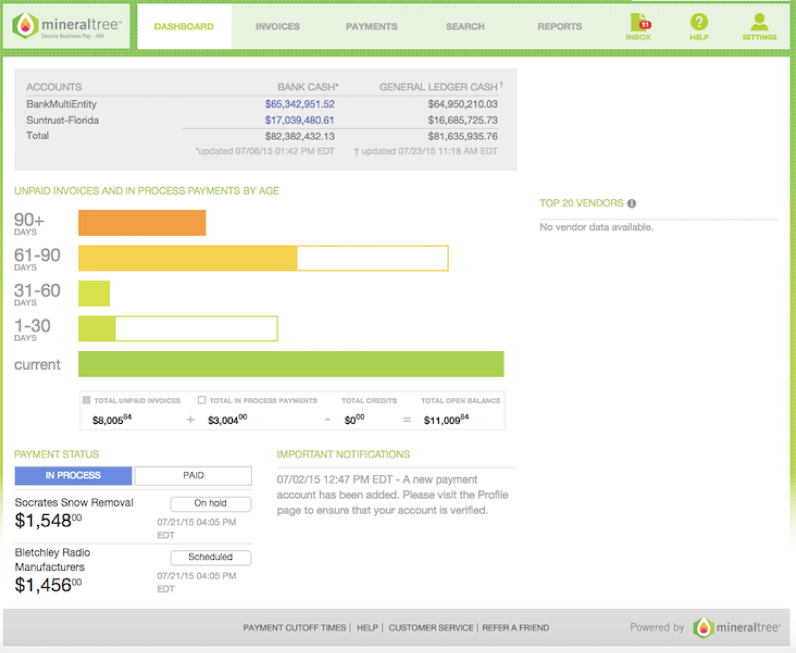Click the Powered by MineralTree footer logo
Image resolution: width=796 pixels, height=653 pixels.
736,628
